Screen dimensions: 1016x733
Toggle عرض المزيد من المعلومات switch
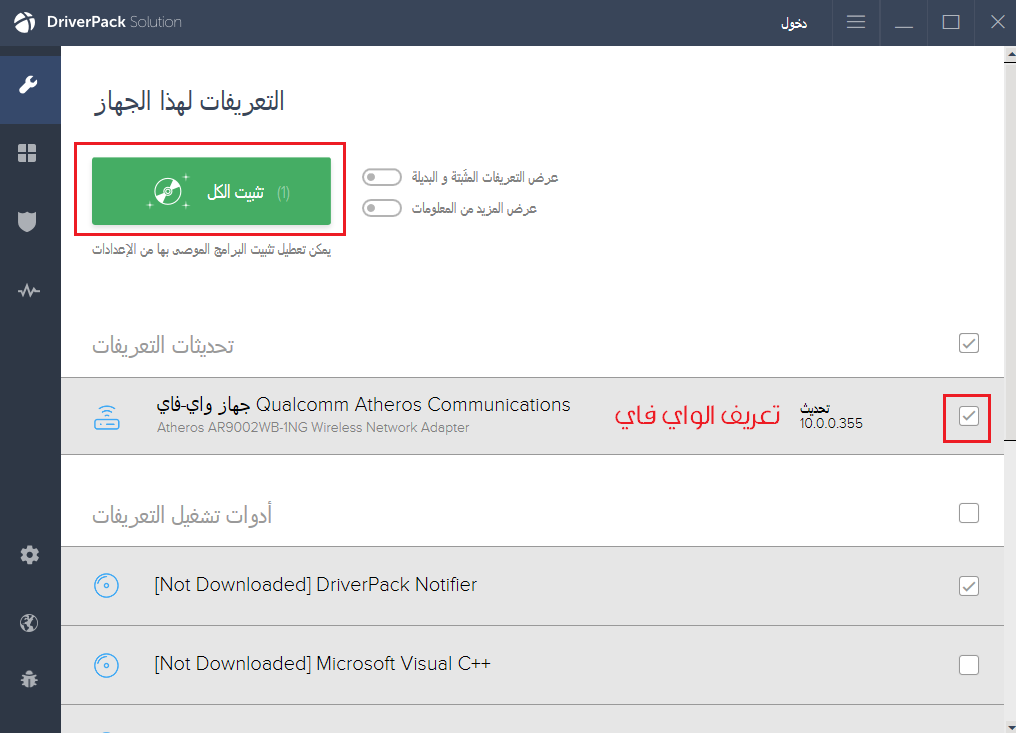click(x=382, y=208)
